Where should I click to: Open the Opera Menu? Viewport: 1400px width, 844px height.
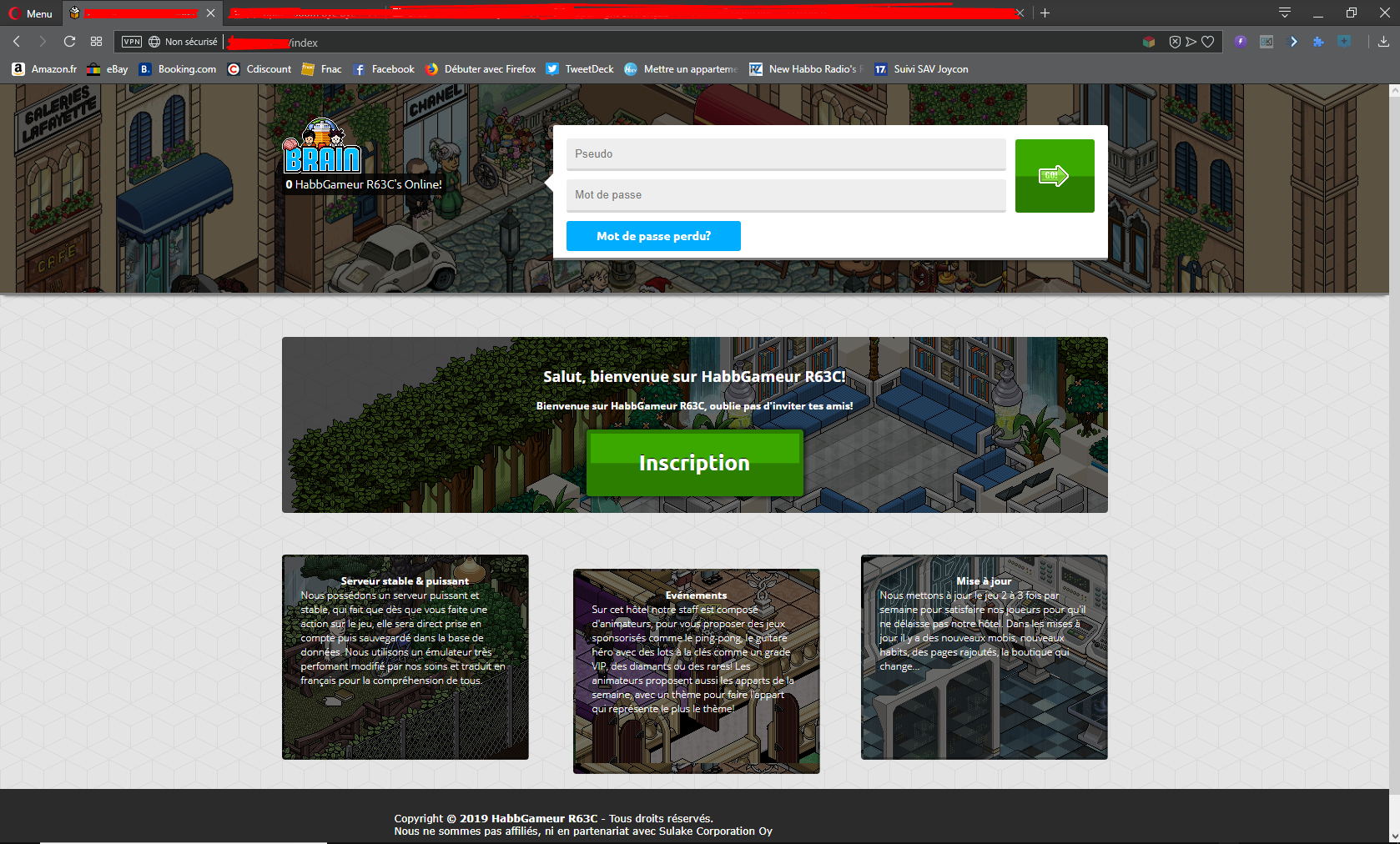(x=31, y=13)
